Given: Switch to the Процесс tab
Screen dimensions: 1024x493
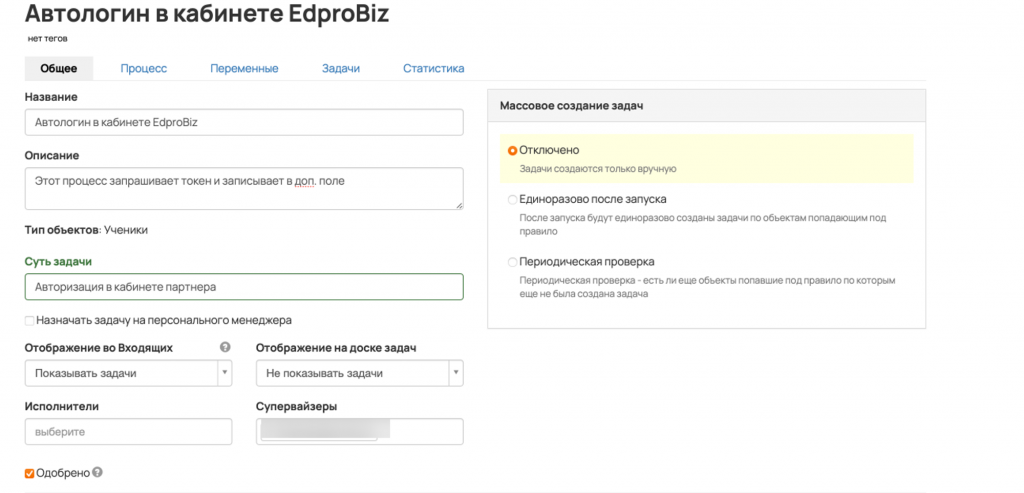Looking at the screenshot, I should 144,69.
